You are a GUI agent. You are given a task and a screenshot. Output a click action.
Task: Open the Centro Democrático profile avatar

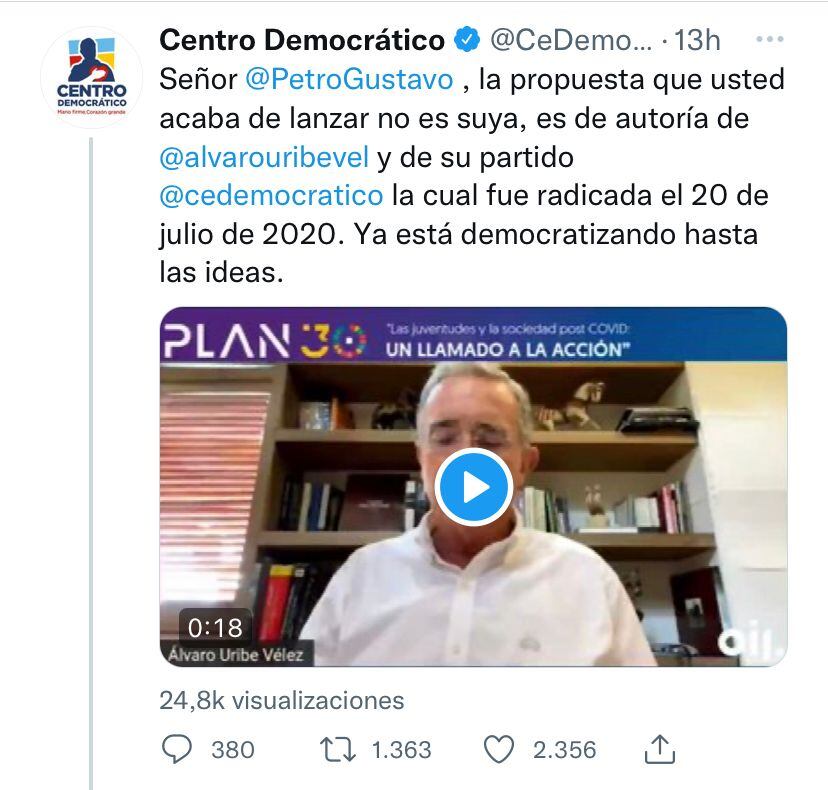(92, 77)
